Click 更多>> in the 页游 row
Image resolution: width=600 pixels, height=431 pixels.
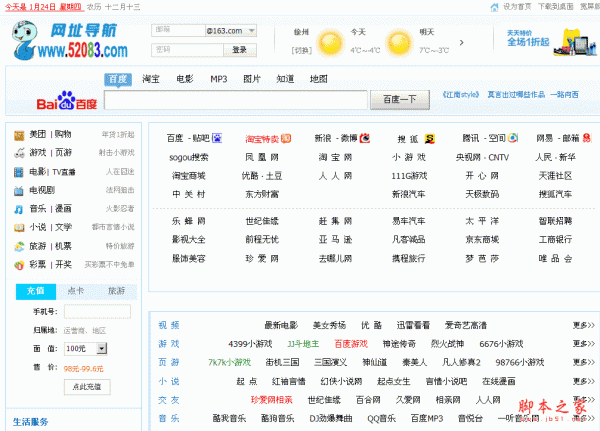pos(584,362)
